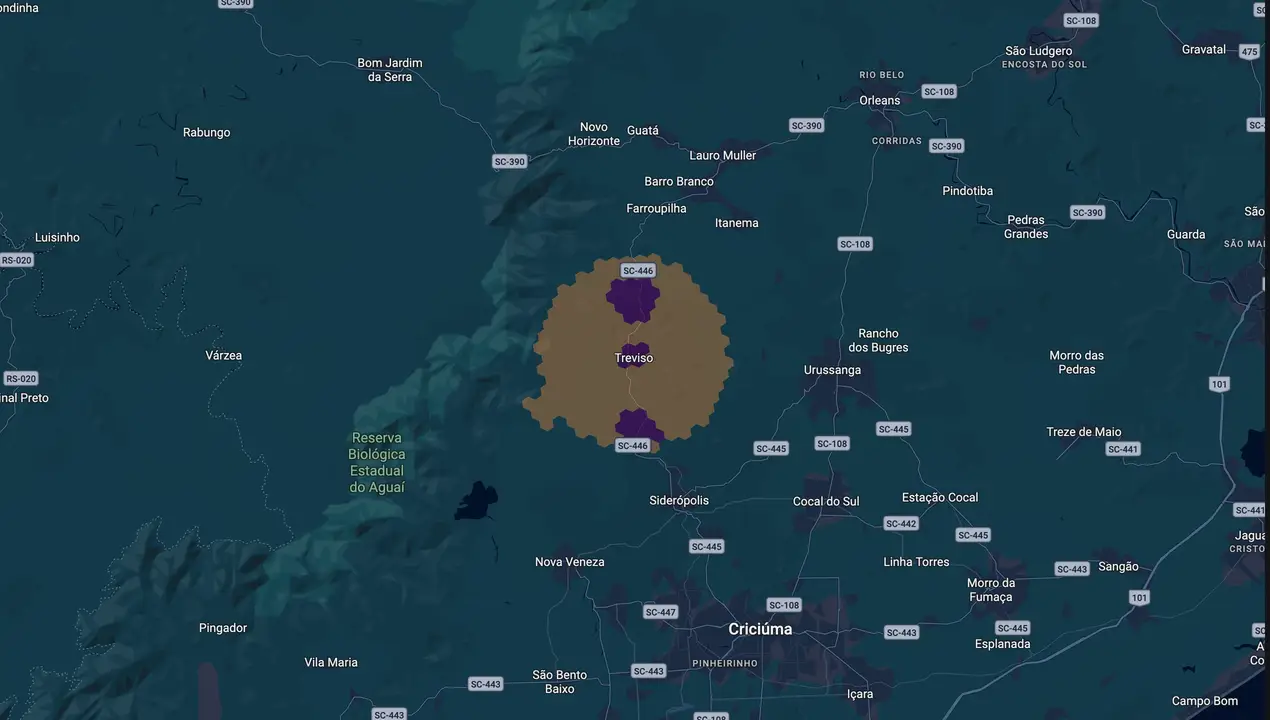The width and height of the screenshot is (1270, 720).
Task: Select the Várzea label
Action: point(224,355)
